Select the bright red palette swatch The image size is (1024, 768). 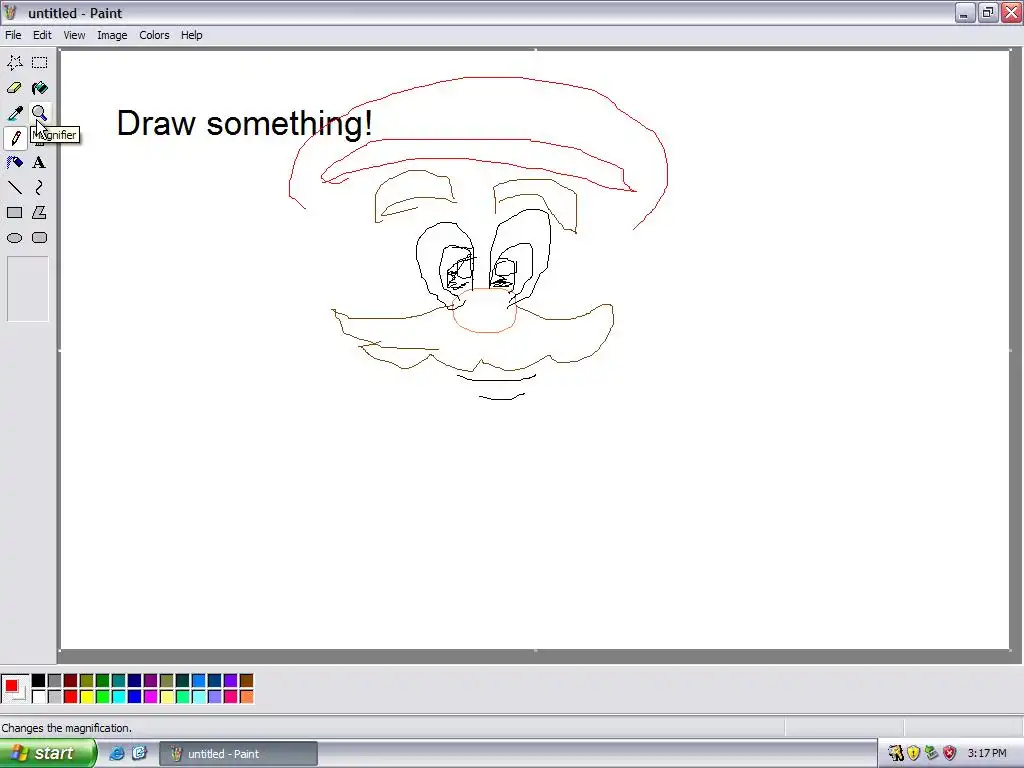coord(71,697)
